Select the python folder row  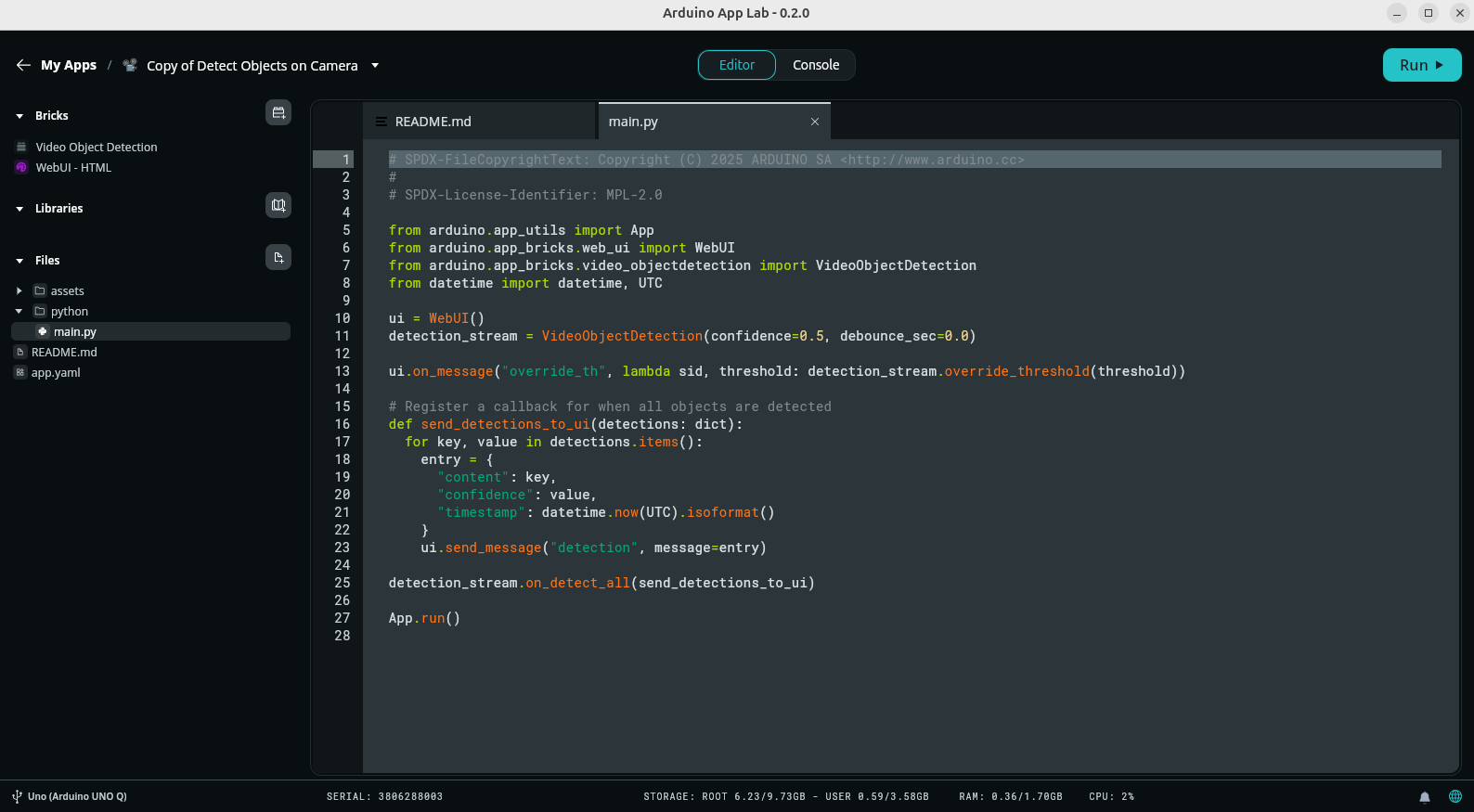pos(150,312)
